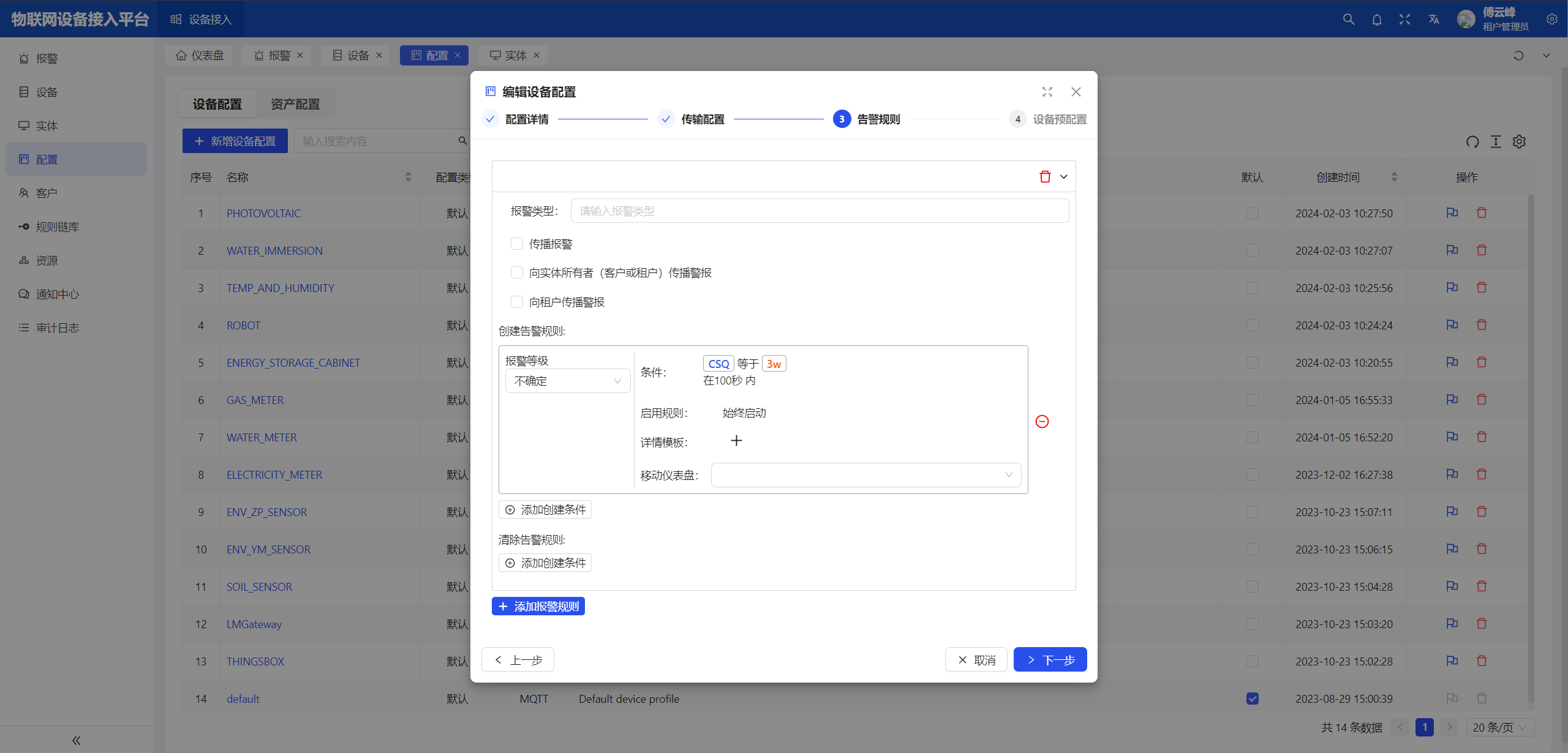The image size is (1568, 753).
Task: Click the copy configuration icon
Action: click(1452, 213)
